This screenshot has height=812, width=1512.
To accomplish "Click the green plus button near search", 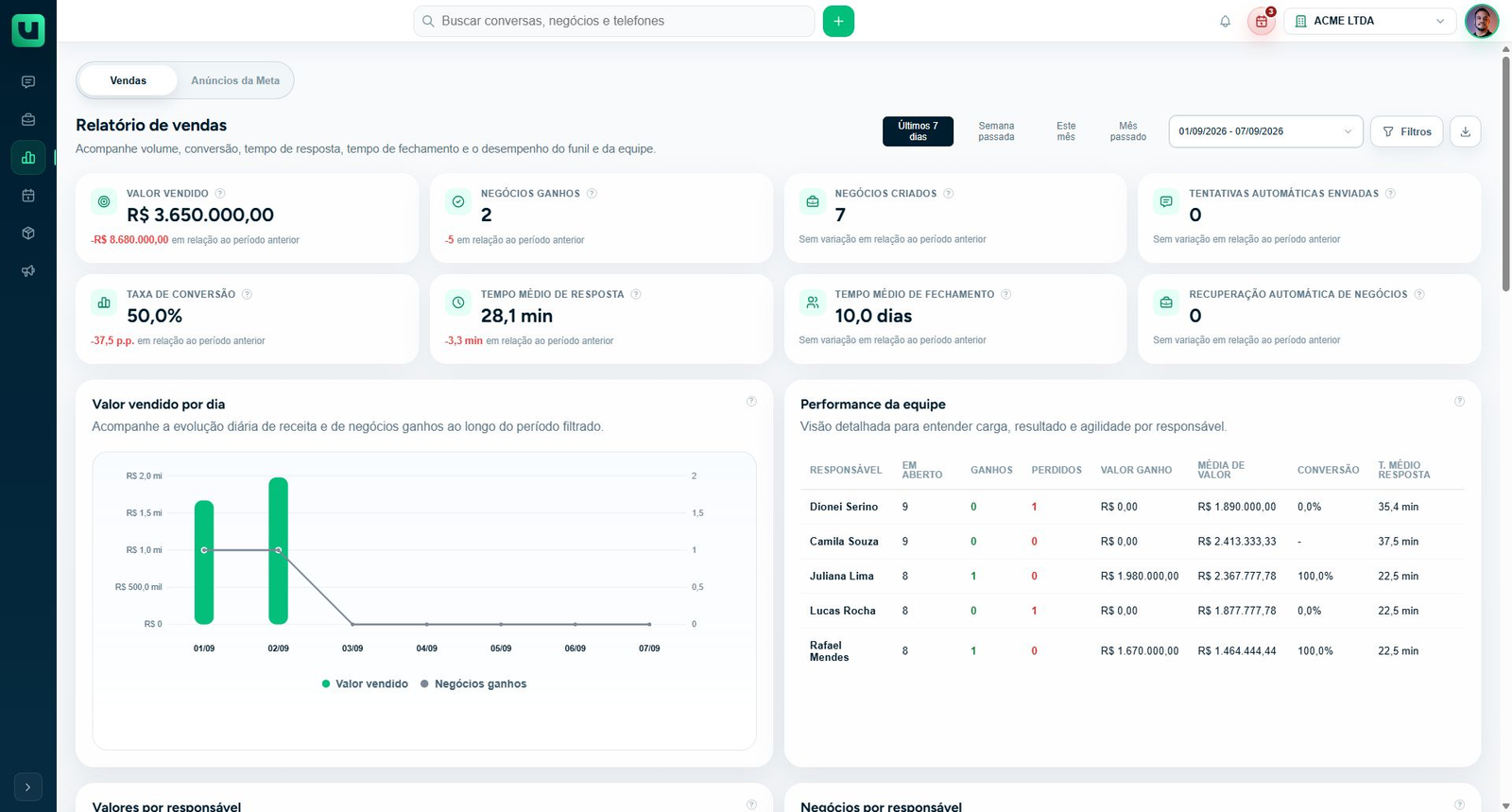I will [838, 21].
